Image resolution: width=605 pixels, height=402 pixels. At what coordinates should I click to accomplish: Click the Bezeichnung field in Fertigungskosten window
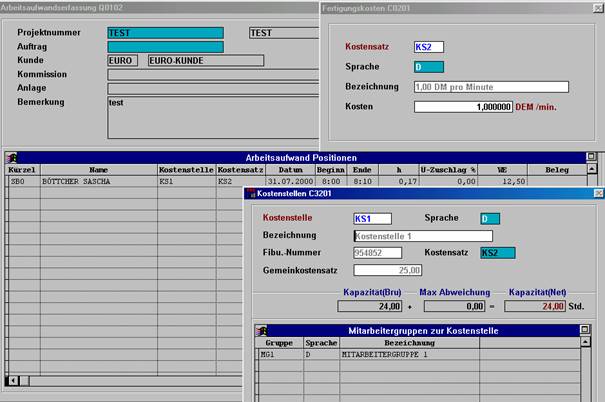click(x=491, y=87)
